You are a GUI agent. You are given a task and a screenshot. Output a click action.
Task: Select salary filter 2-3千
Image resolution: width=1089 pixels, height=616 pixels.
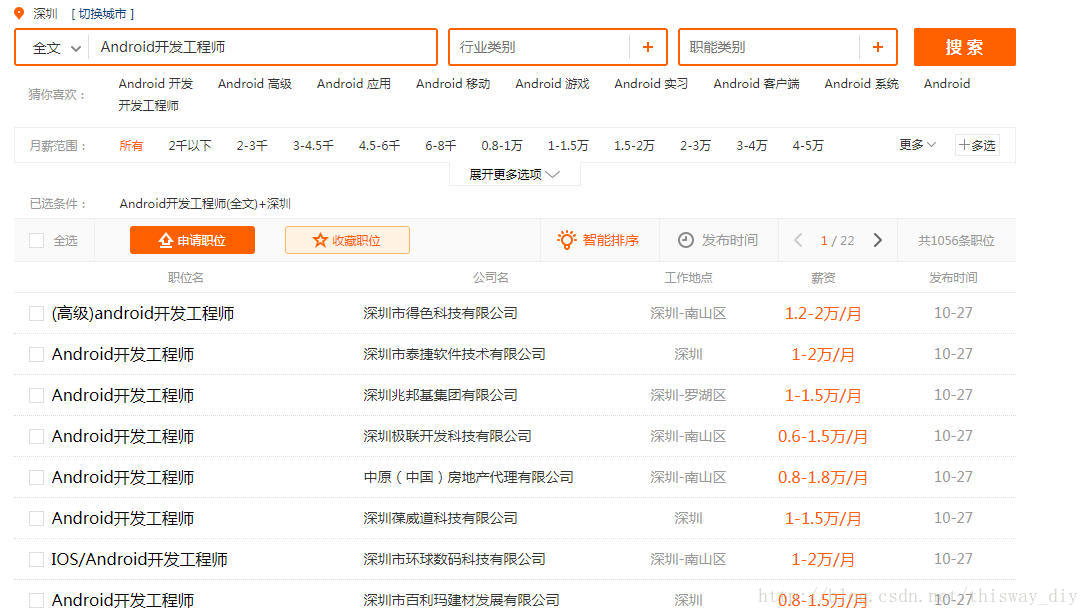coord(251,146)
